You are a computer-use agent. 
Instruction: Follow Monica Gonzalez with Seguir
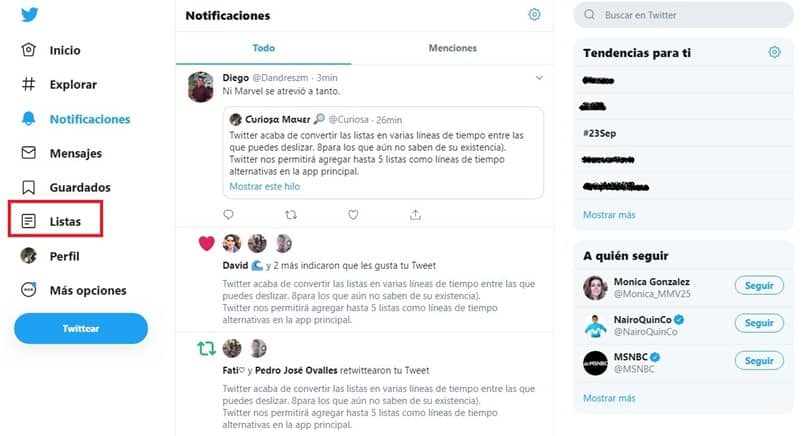[759, 285]
